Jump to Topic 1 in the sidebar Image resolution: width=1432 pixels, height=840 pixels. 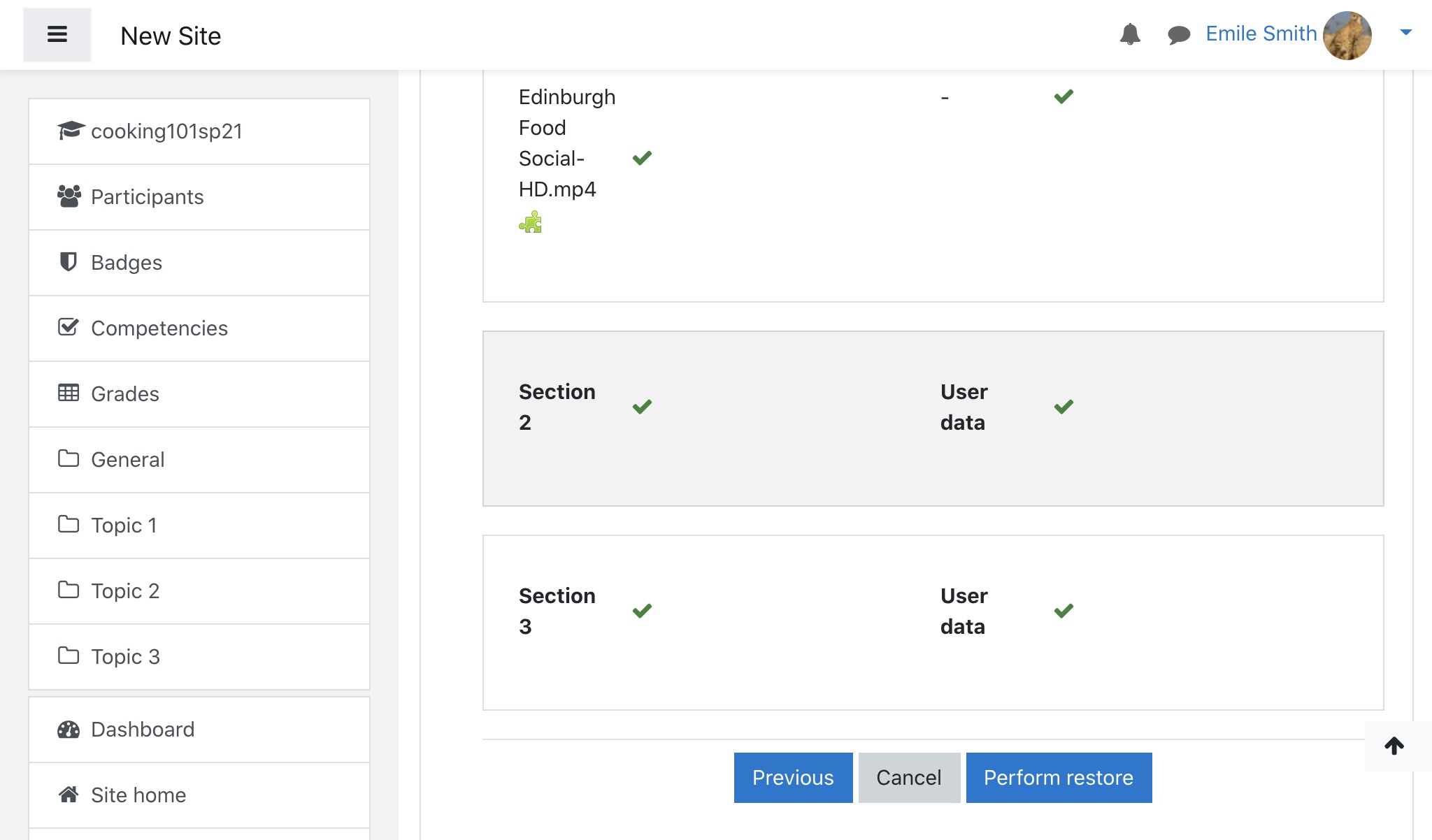pos(124,526)
